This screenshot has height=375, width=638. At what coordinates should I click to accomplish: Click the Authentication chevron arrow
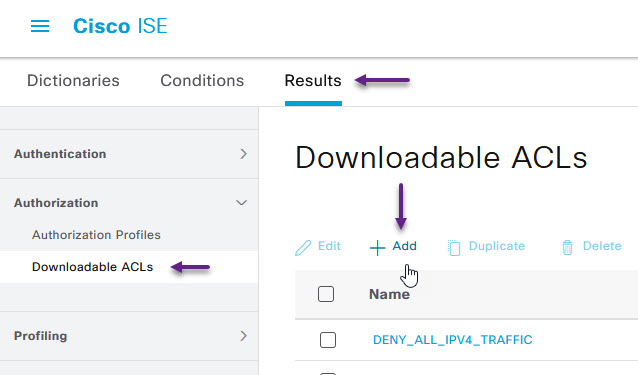pyautogui.click(x=243, y=154)
